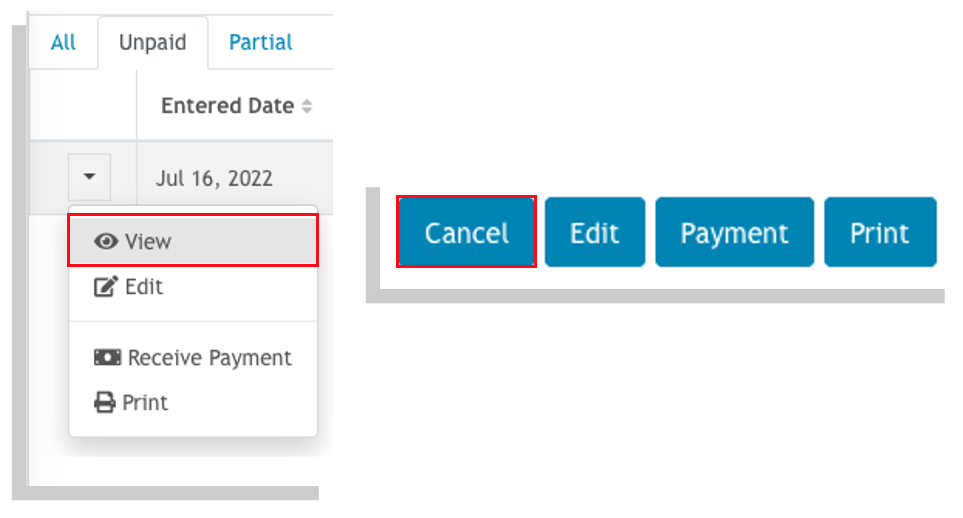963x518 pixels.
Task: Choose Edit text in the dropdown menu
Action: (144, 287)
